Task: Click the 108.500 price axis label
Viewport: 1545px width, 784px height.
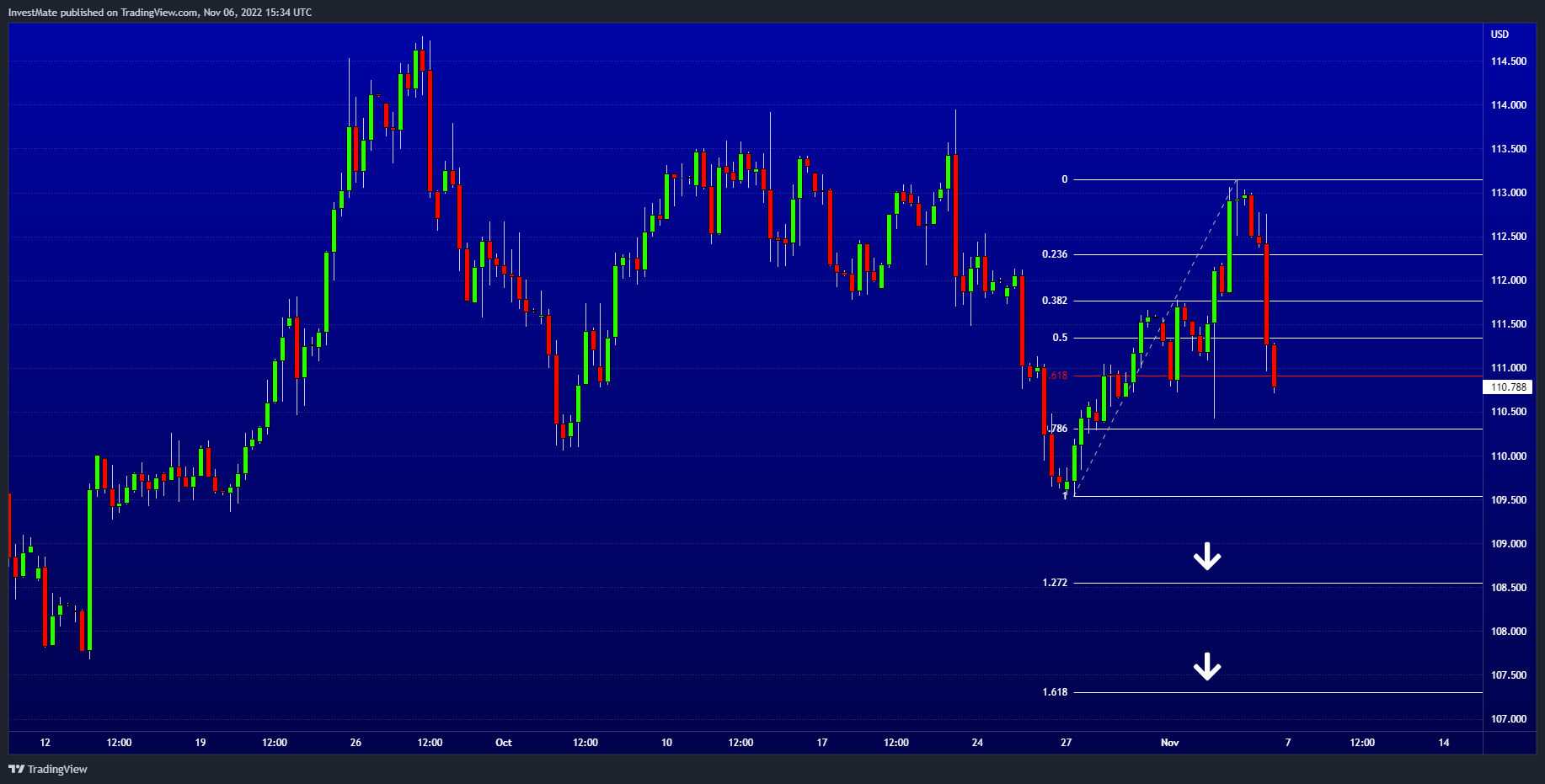Action: 1509,588
